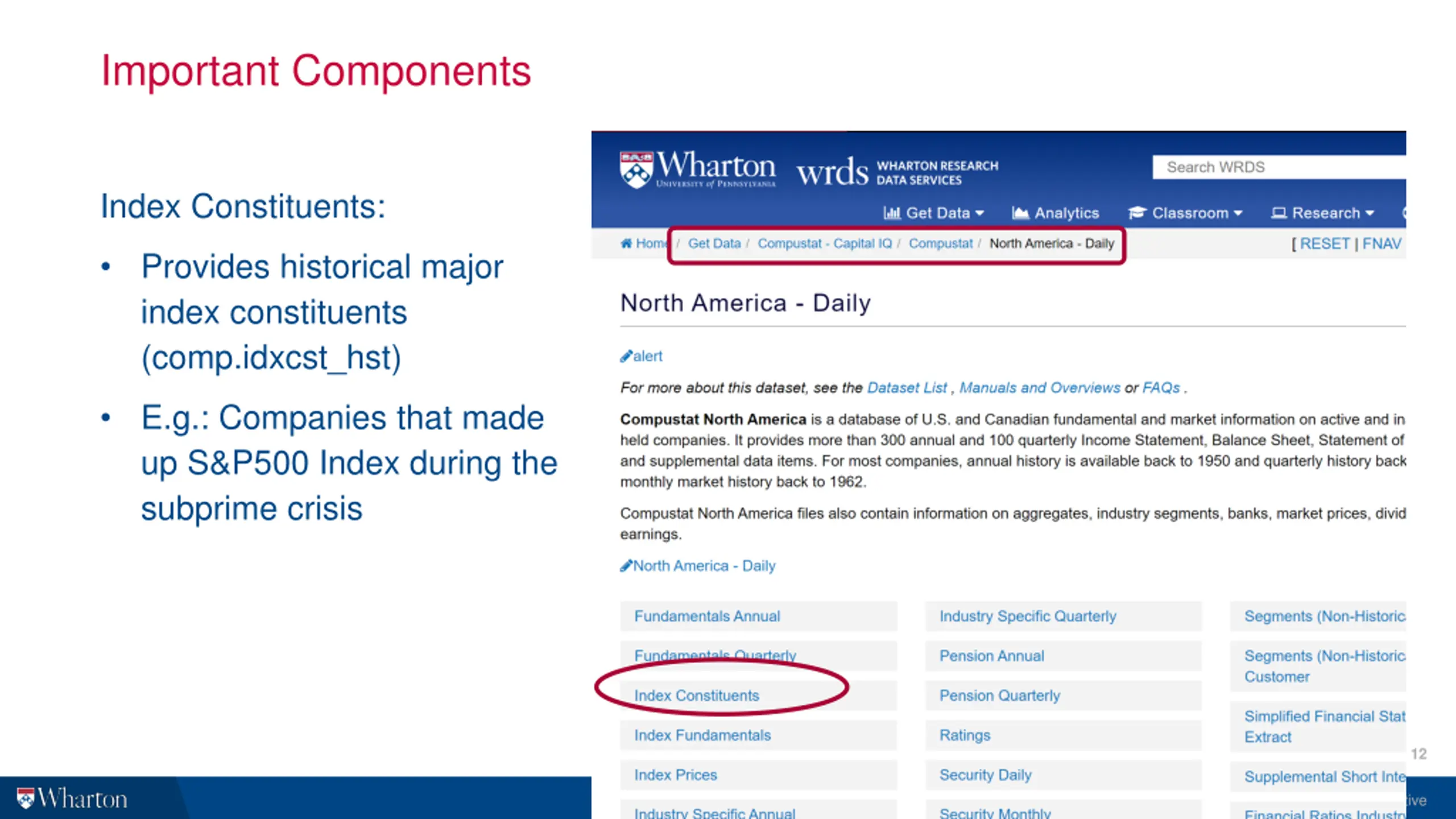The height and width of the screenshot is (819, 1456).
Task: Click the Analytics area chart icon
Action: (1020, 213)
